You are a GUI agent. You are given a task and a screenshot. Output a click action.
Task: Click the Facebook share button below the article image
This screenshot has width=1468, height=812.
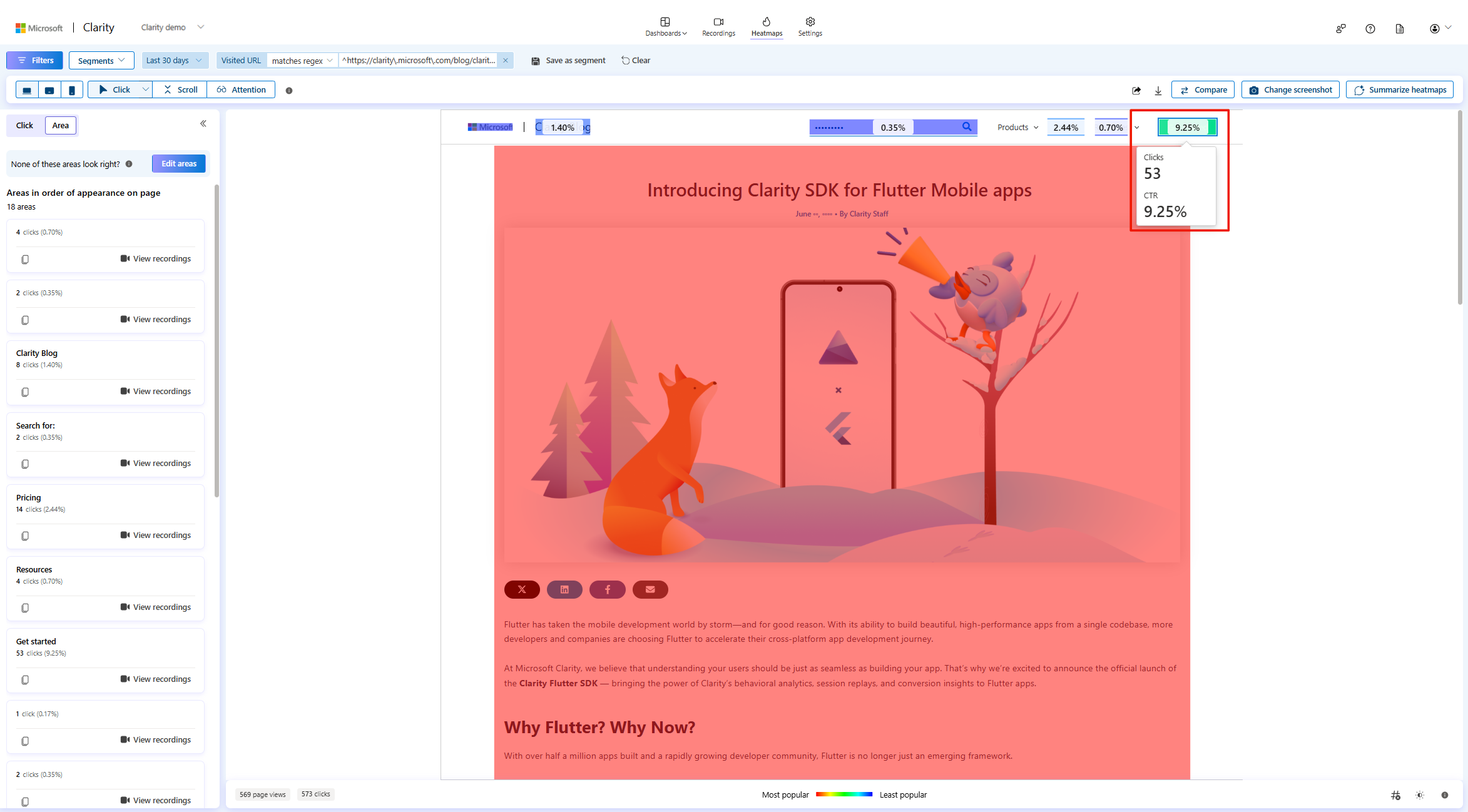(x=608, y=589)
